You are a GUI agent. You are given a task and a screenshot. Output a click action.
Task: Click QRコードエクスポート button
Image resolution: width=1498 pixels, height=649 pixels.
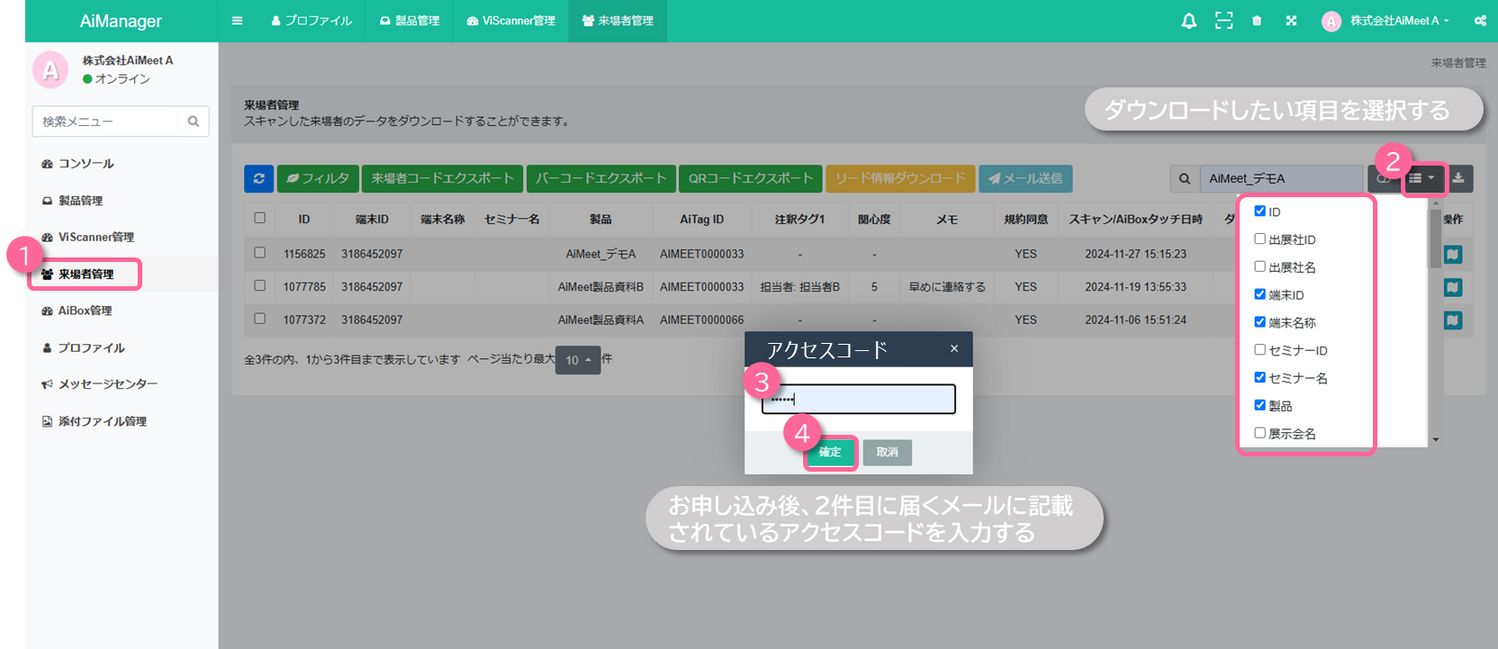pos(750,179)
